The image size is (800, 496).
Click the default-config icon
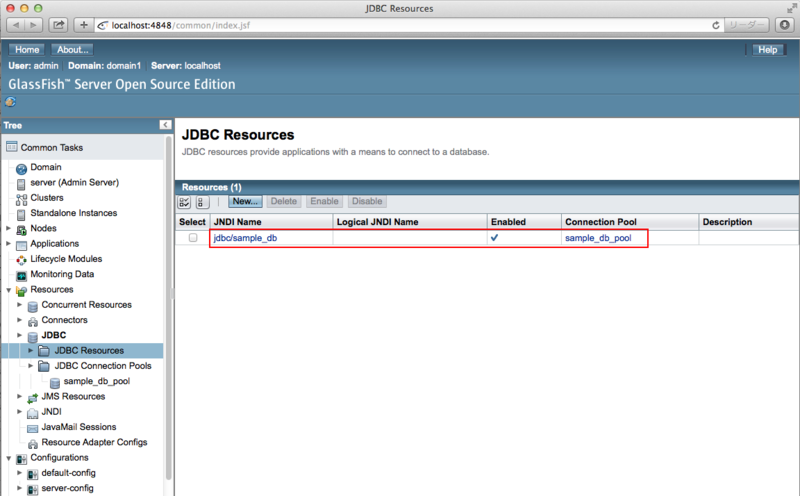coord(32,475)
